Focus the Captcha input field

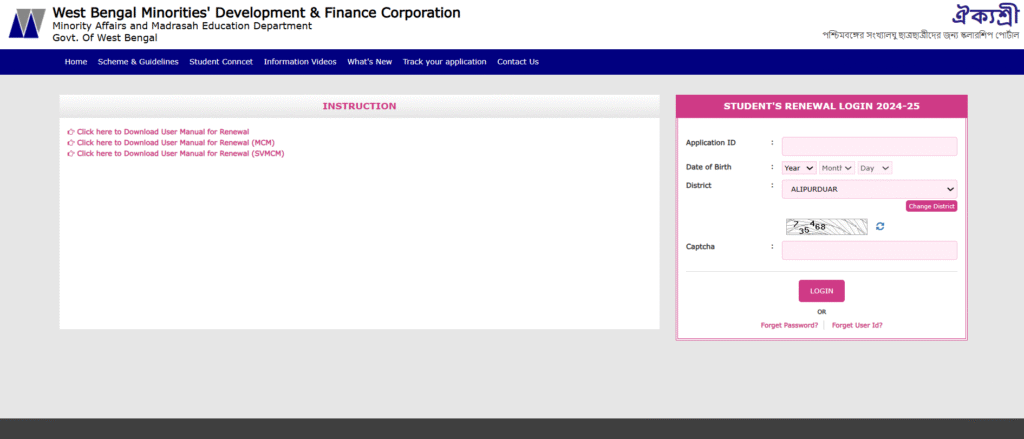tap(869, 250)
